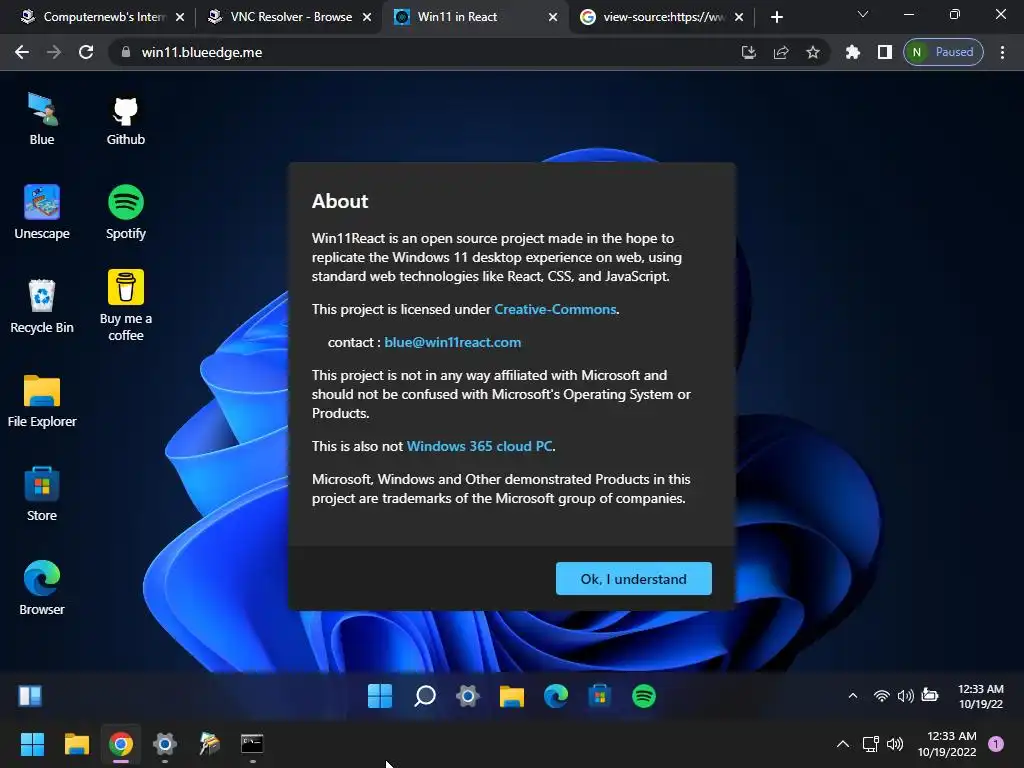Open the Windows 365 cloud PC link

tap(479, 447)
